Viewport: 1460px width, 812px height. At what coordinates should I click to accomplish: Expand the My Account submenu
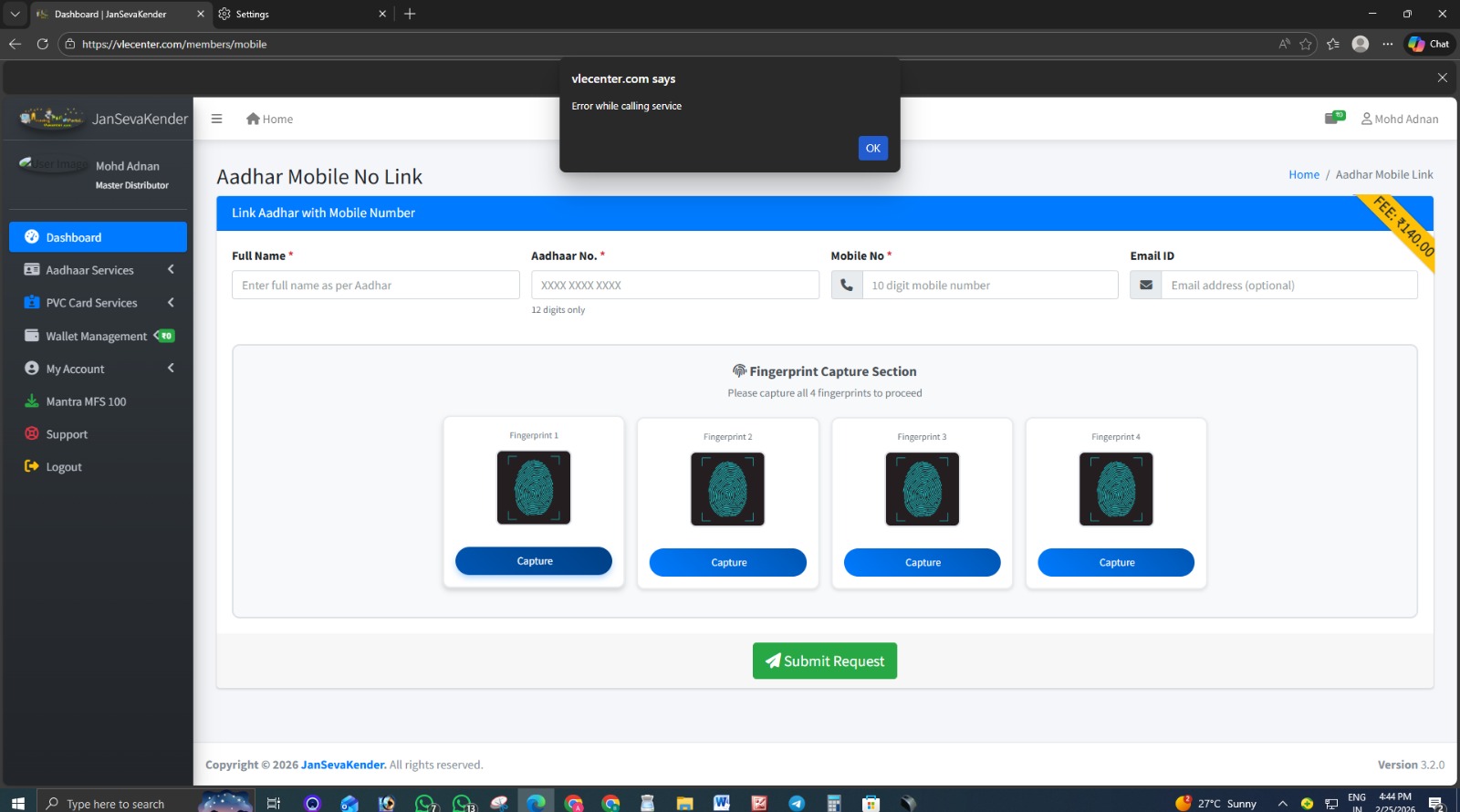pyautogui.click(x=75, y=369)
